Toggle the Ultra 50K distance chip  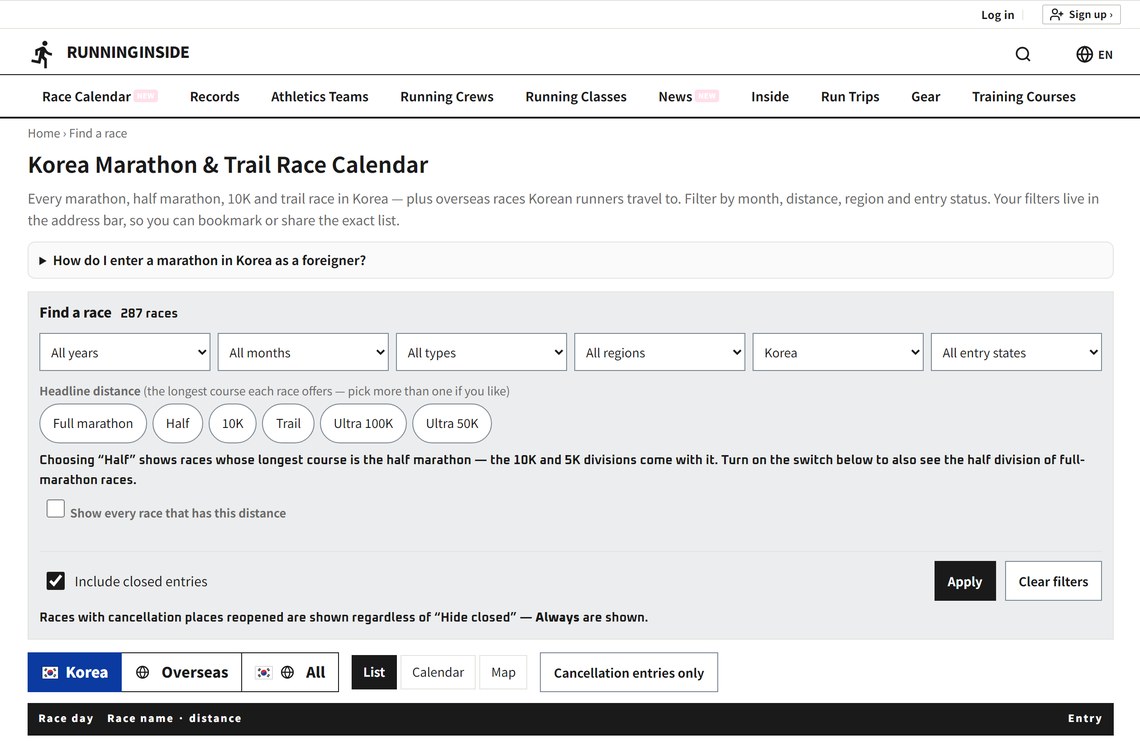pos(452,423)
